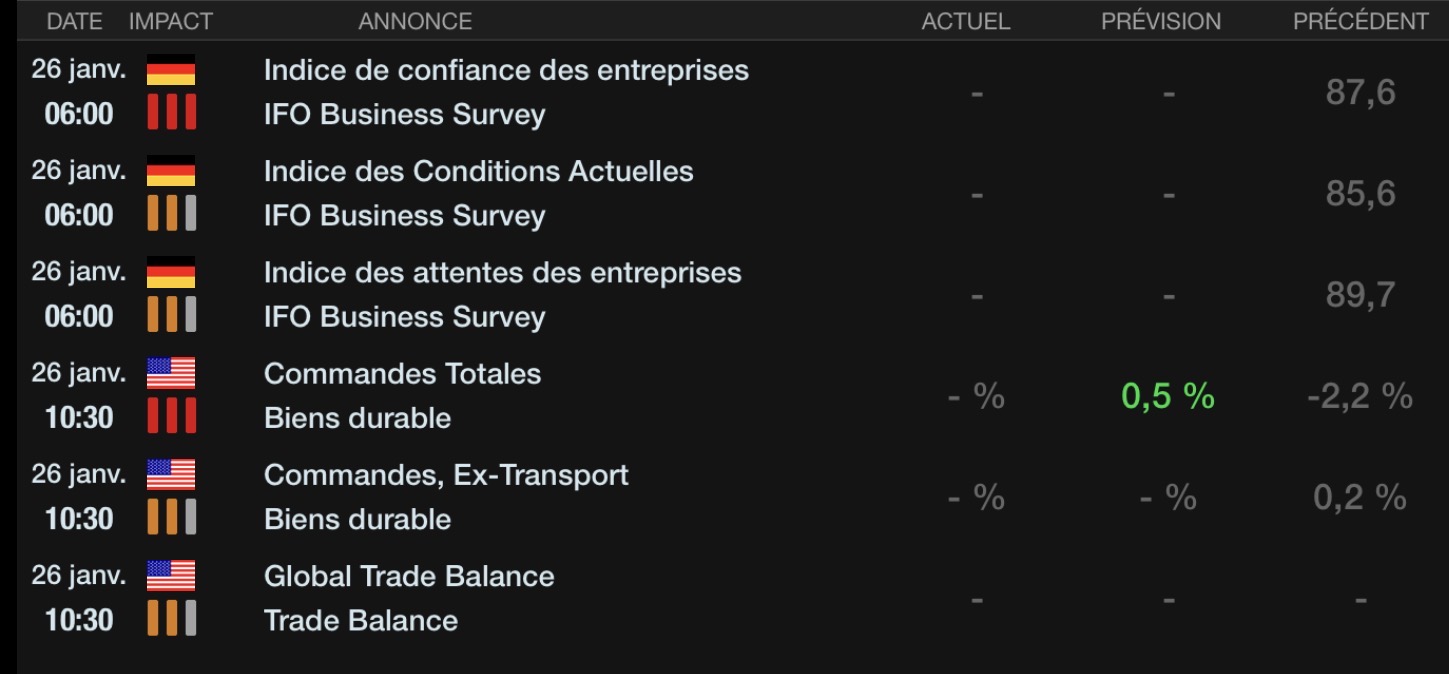
Task: Select the orange impact bars for Commandes, Ex-Transport
Action: [x=171, y=516]
